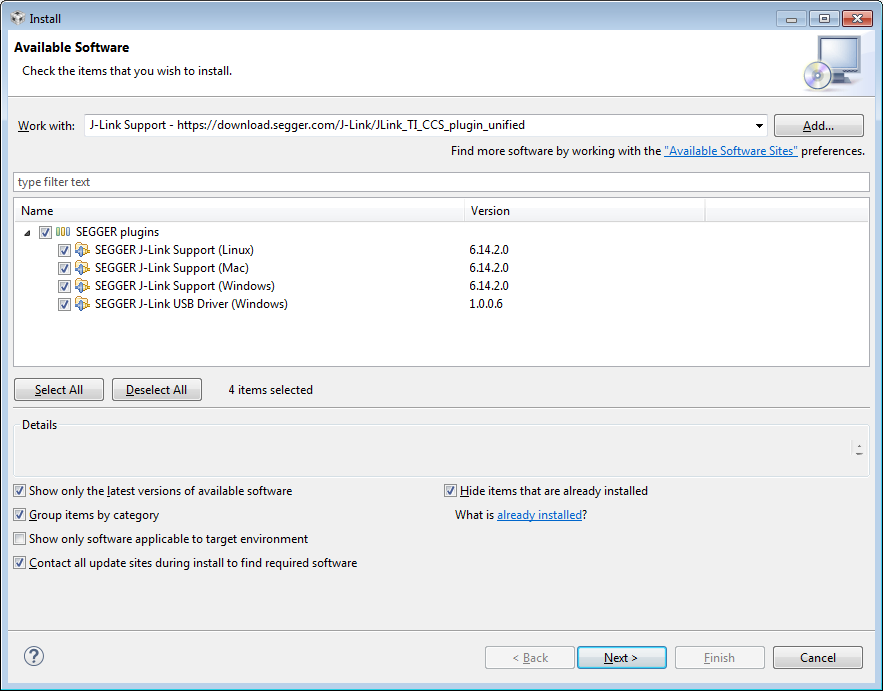The width and height of the screenshot is (883, 691).
Task: Open the Available Software Sites link
Action: tap(731, 151)
